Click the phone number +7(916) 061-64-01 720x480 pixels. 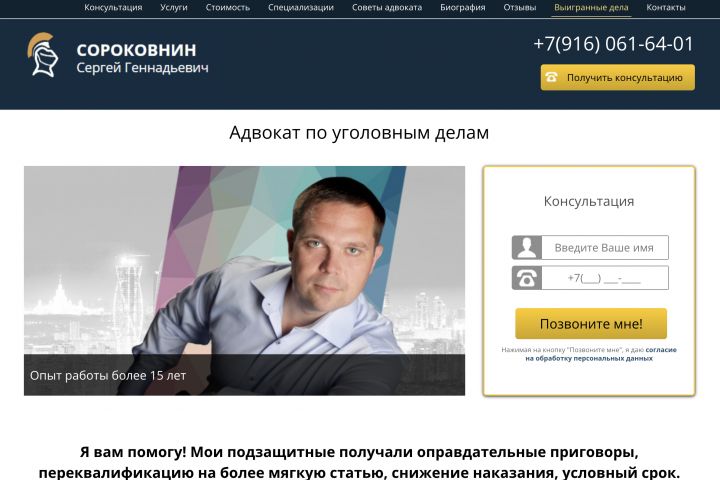[613, 44]
